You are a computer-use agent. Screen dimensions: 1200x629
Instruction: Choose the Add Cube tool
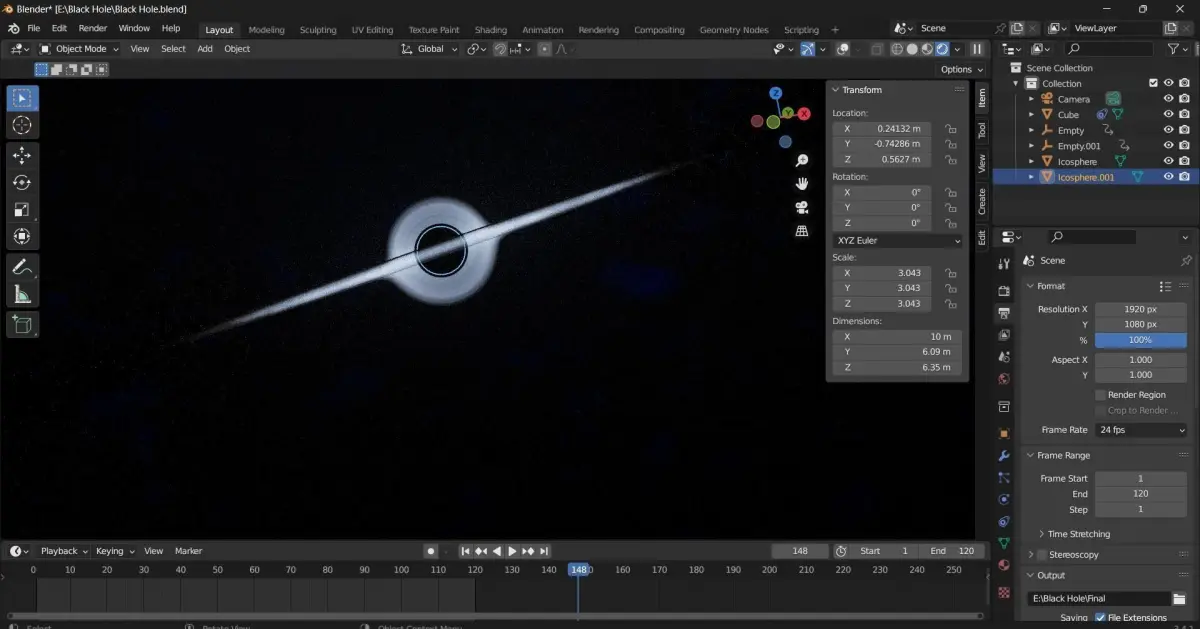tap(22, 324)
